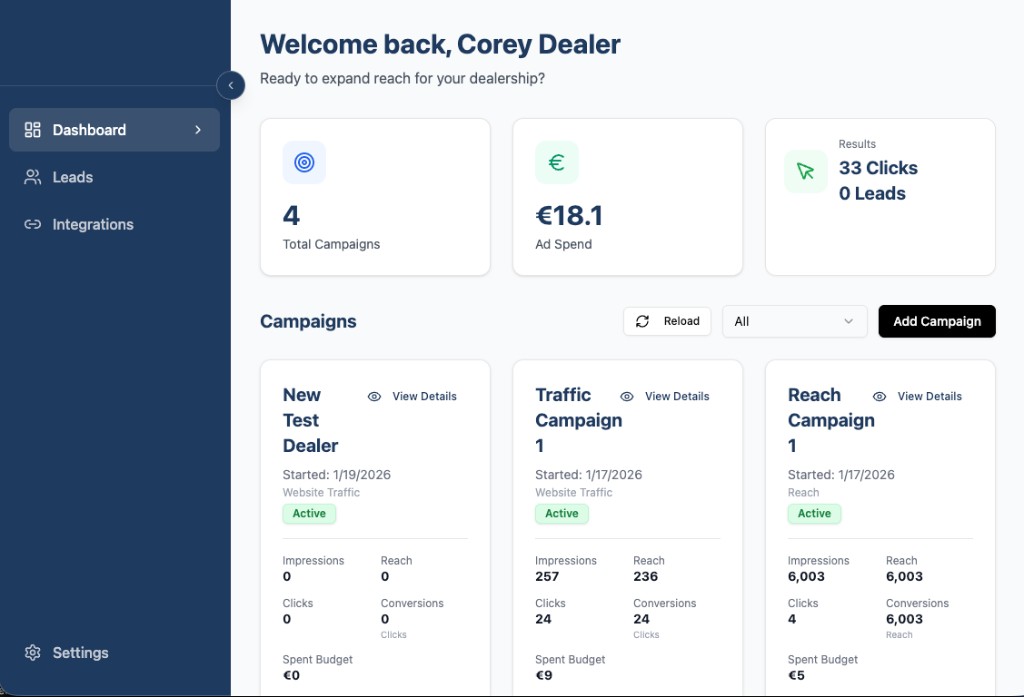
Task: Click the Welcome back, Corey Dealer heading
Action: (440, 44)
